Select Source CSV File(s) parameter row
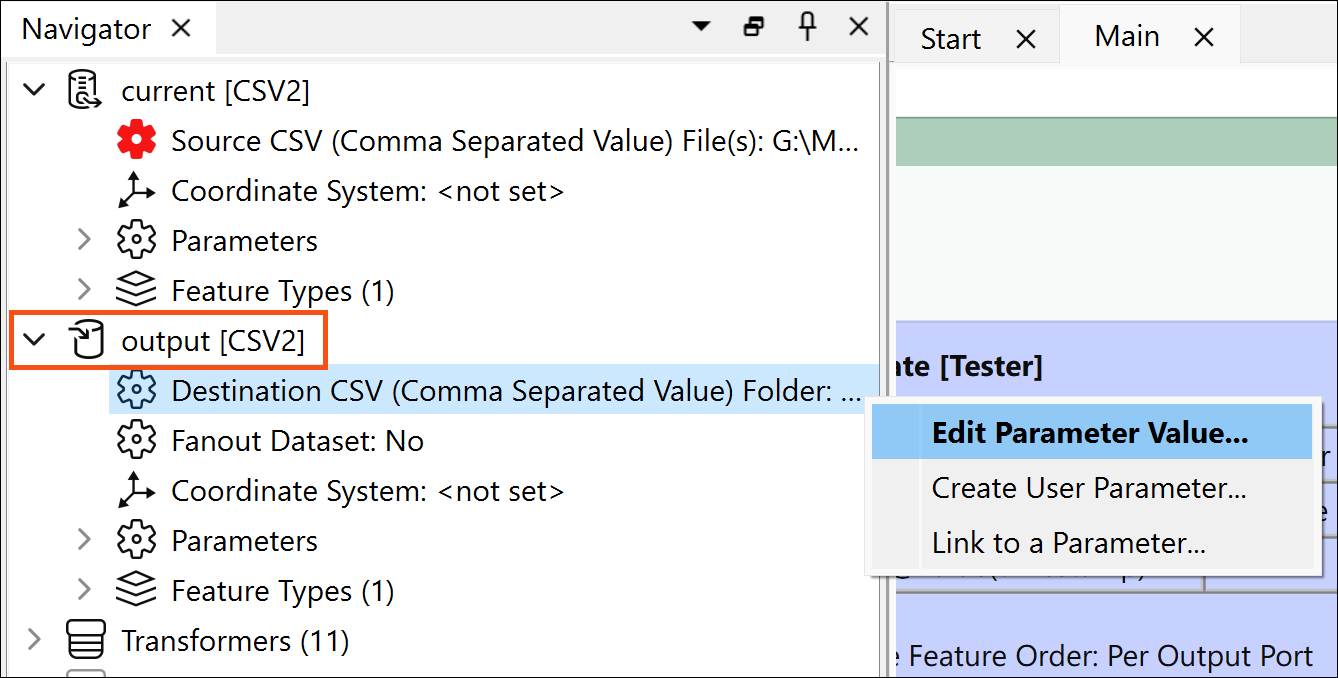Screen dimensions: 1338x678 (515, 140)
